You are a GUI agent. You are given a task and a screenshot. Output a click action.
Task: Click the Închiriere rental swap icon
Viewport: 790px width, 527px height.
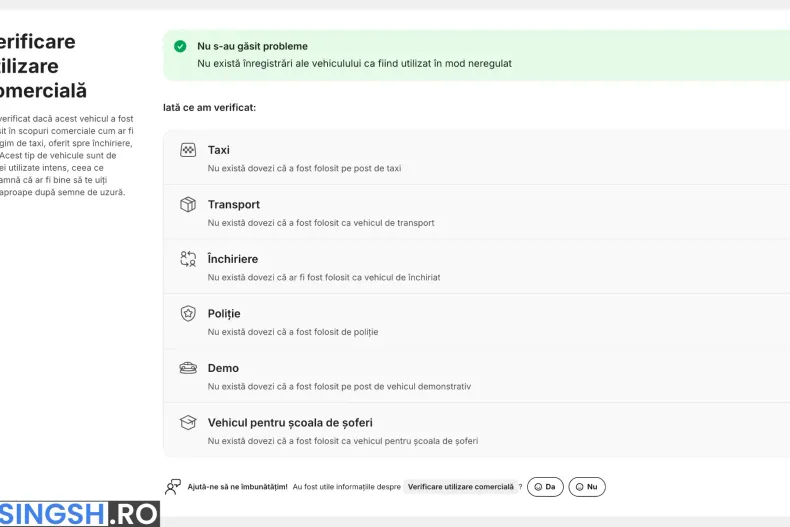(188, 259)
